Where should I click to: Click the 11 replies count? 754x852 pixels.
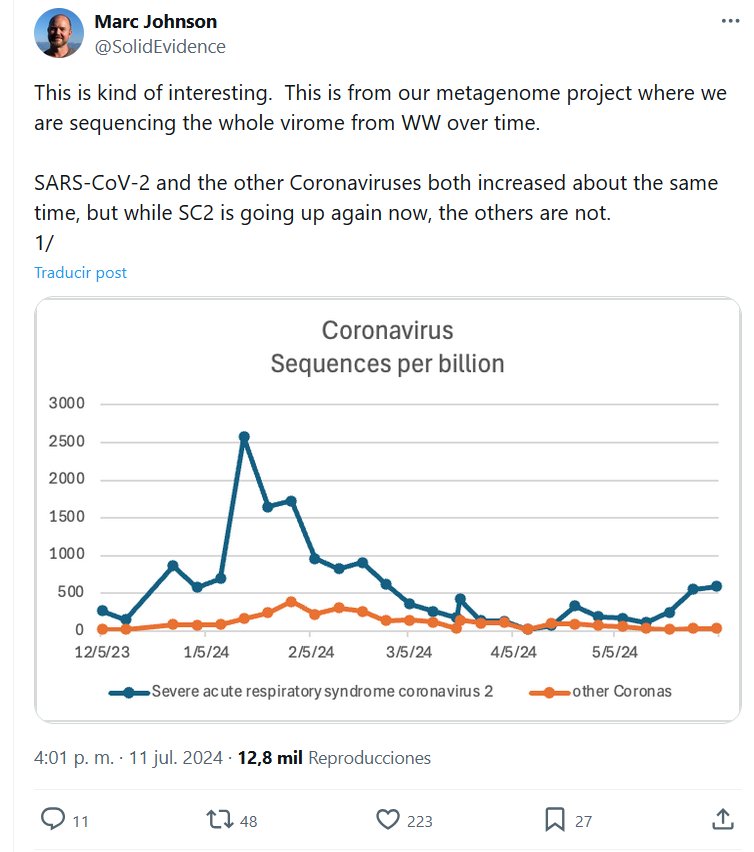[81, 821]
